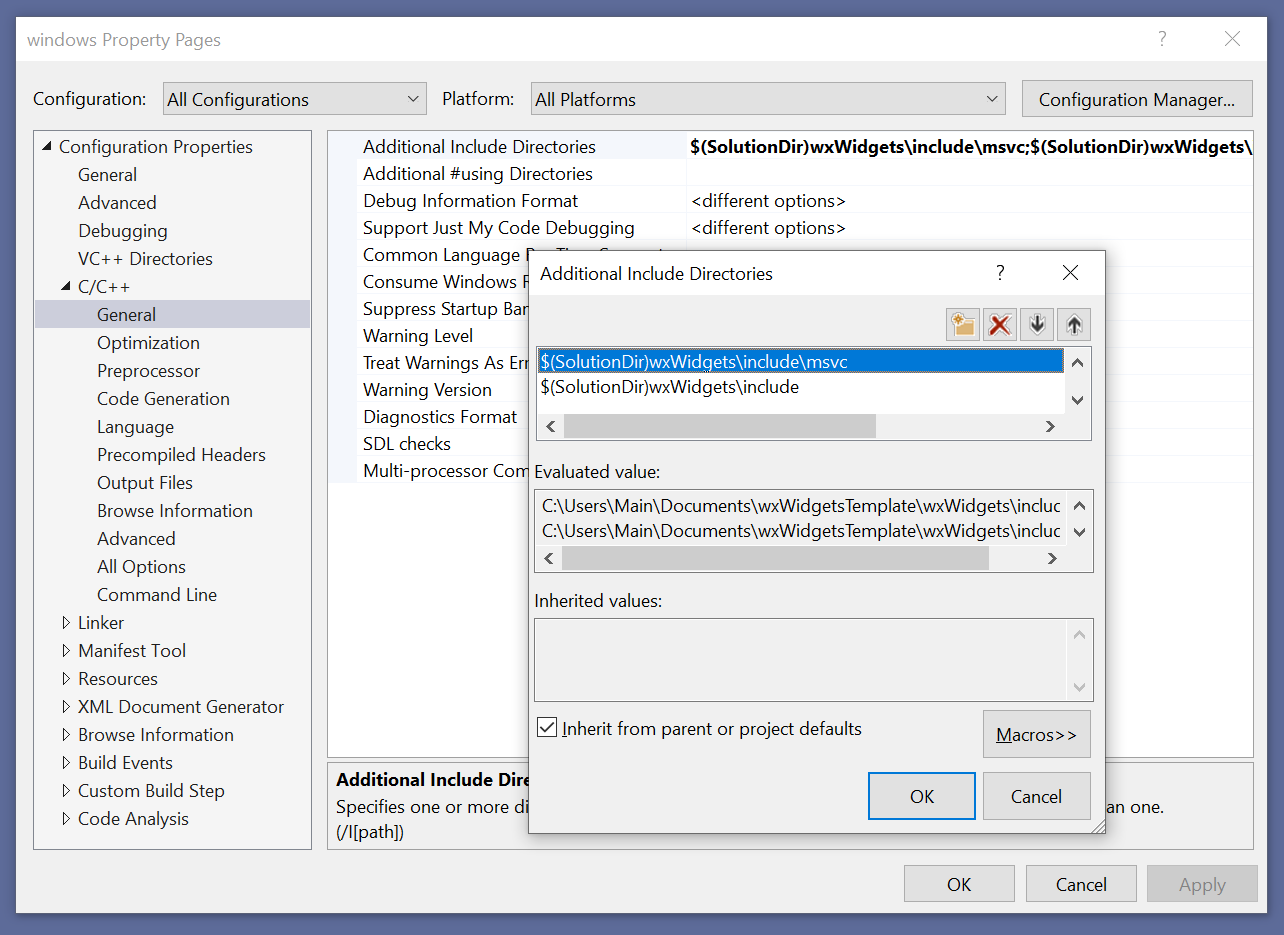Open the Platform dropdown
Image resolution: width=1284 pixels, height=935 pixels.
(768, 99)
